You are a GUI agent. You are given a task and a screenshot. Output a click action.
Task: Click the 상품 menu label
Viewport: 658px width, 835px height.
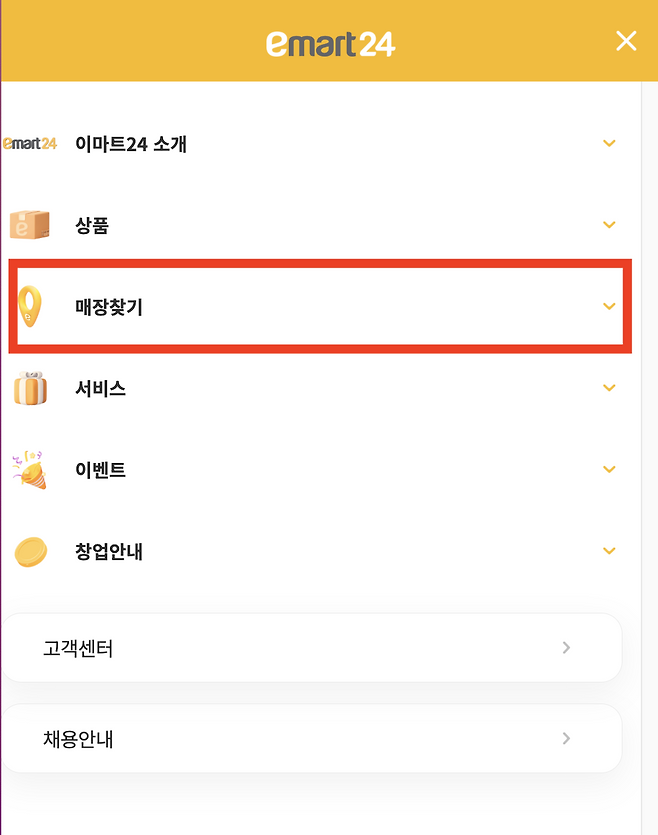92,225
